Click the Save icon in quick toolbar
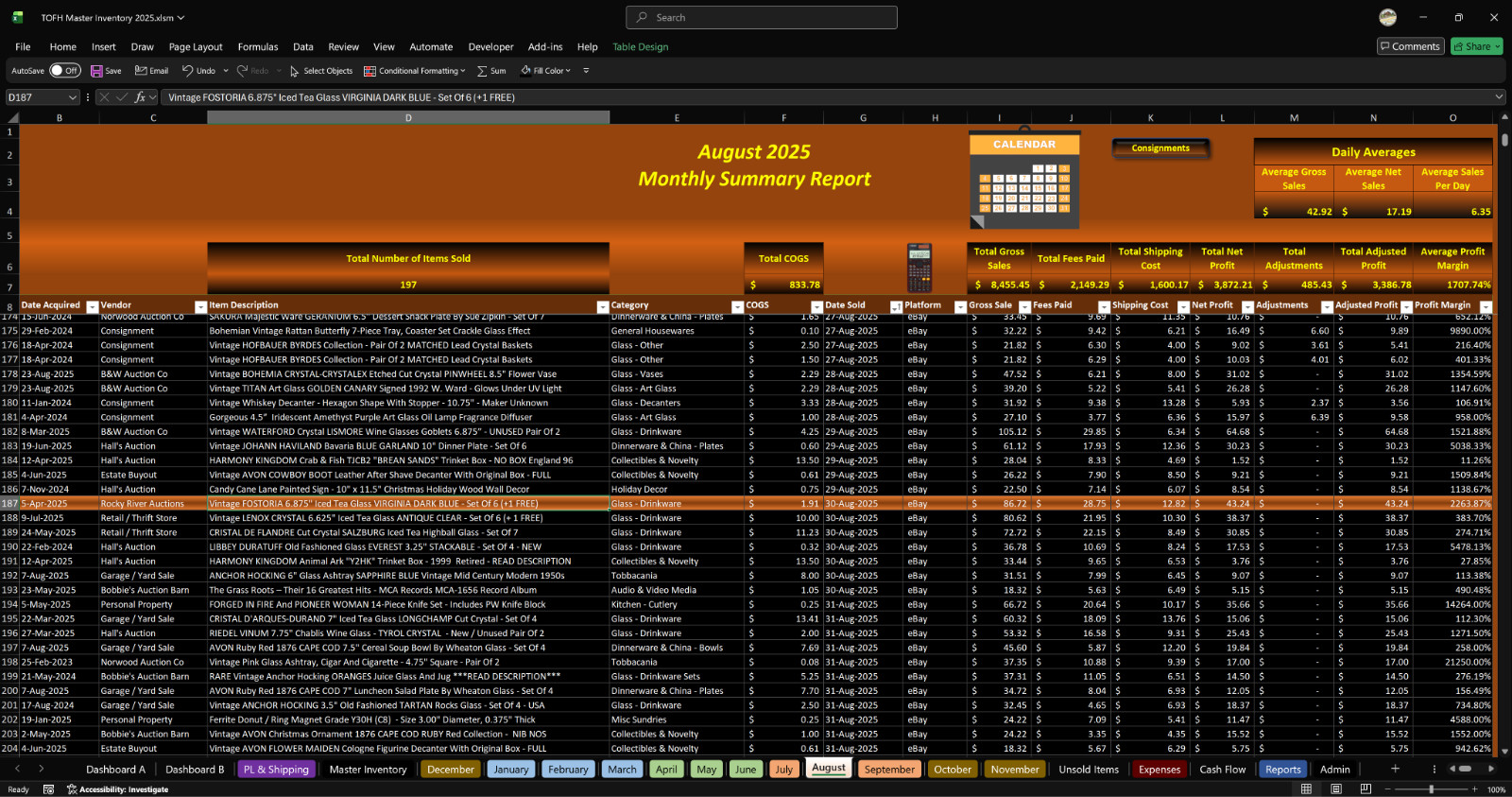Image resolution: width=1512 pixels, height=797 pixels. 96,71
